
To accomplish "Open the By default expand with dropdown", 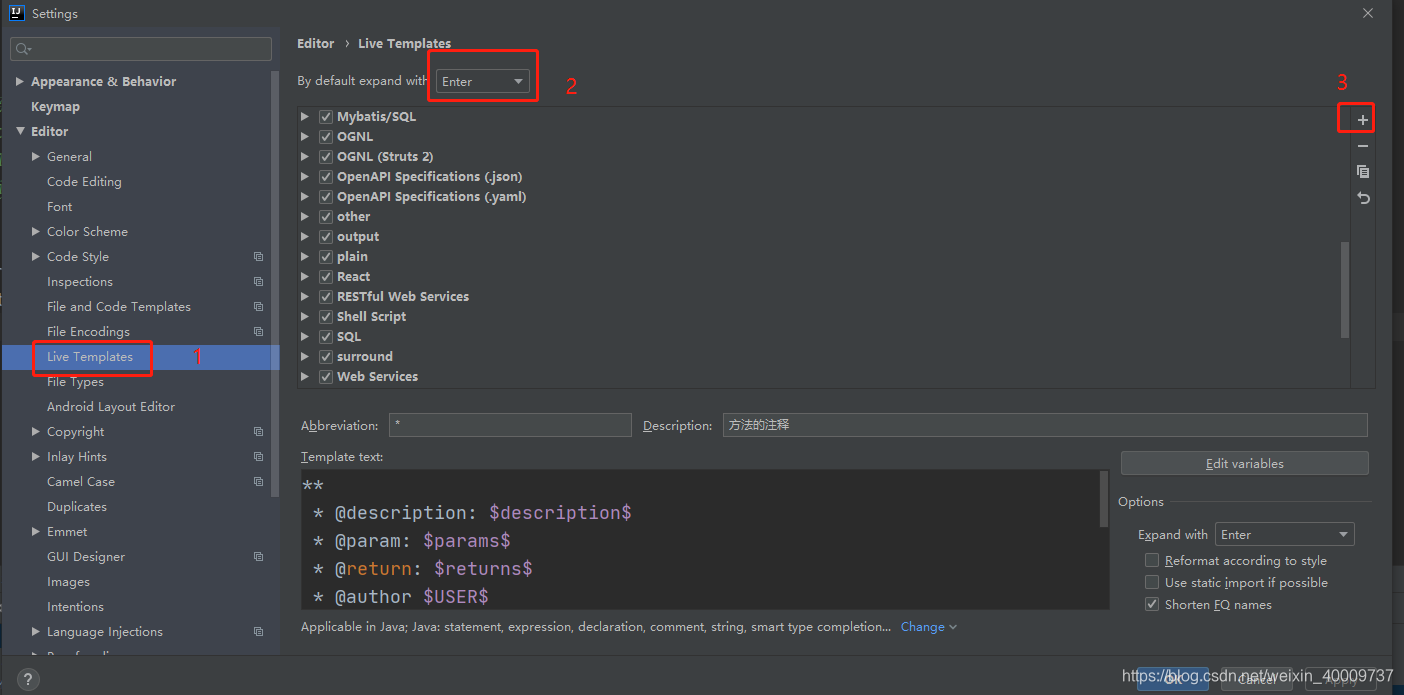I will point(483,82).
